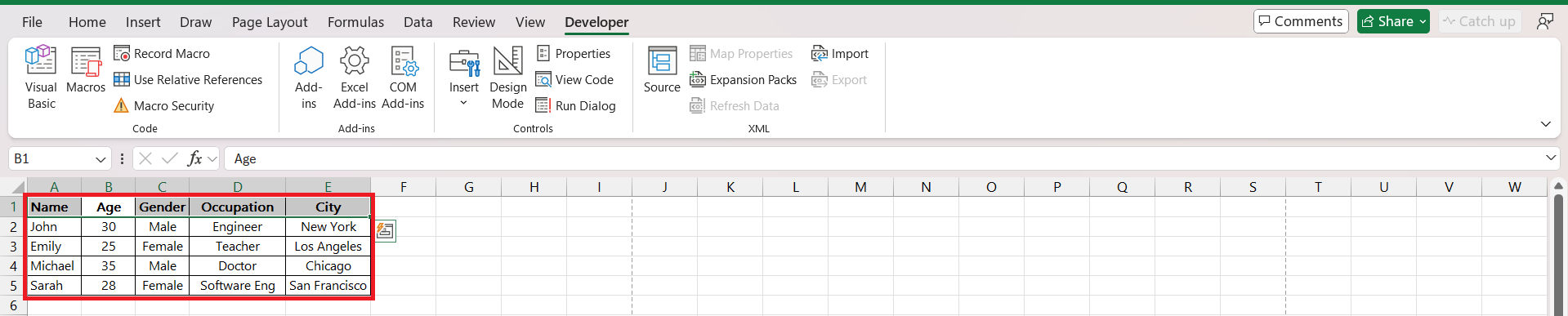Select column header M
The width and height of the screenshot is (1568, 316).
tap(860, 187)
